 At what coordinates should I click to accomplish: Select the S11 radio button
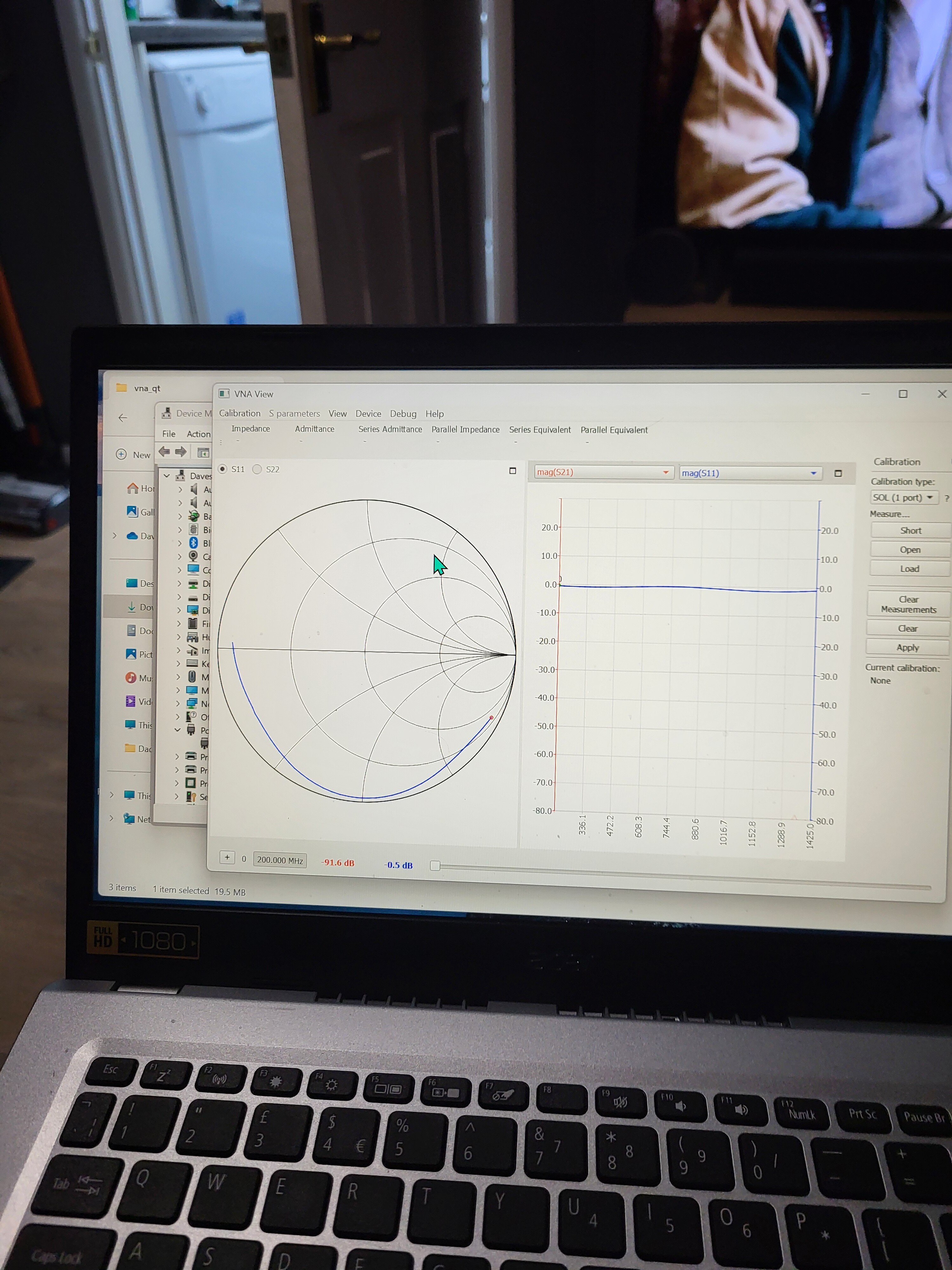pos(223,469)
